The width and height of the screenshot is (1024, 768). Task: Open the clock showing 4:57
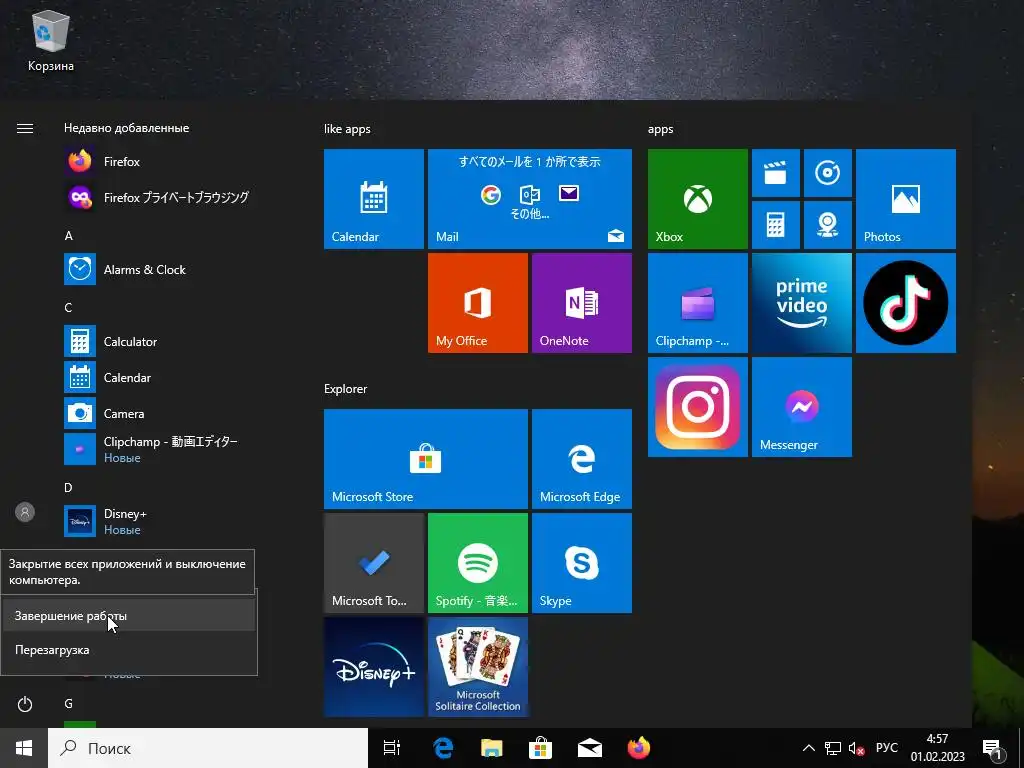click(x=938, y=748)
